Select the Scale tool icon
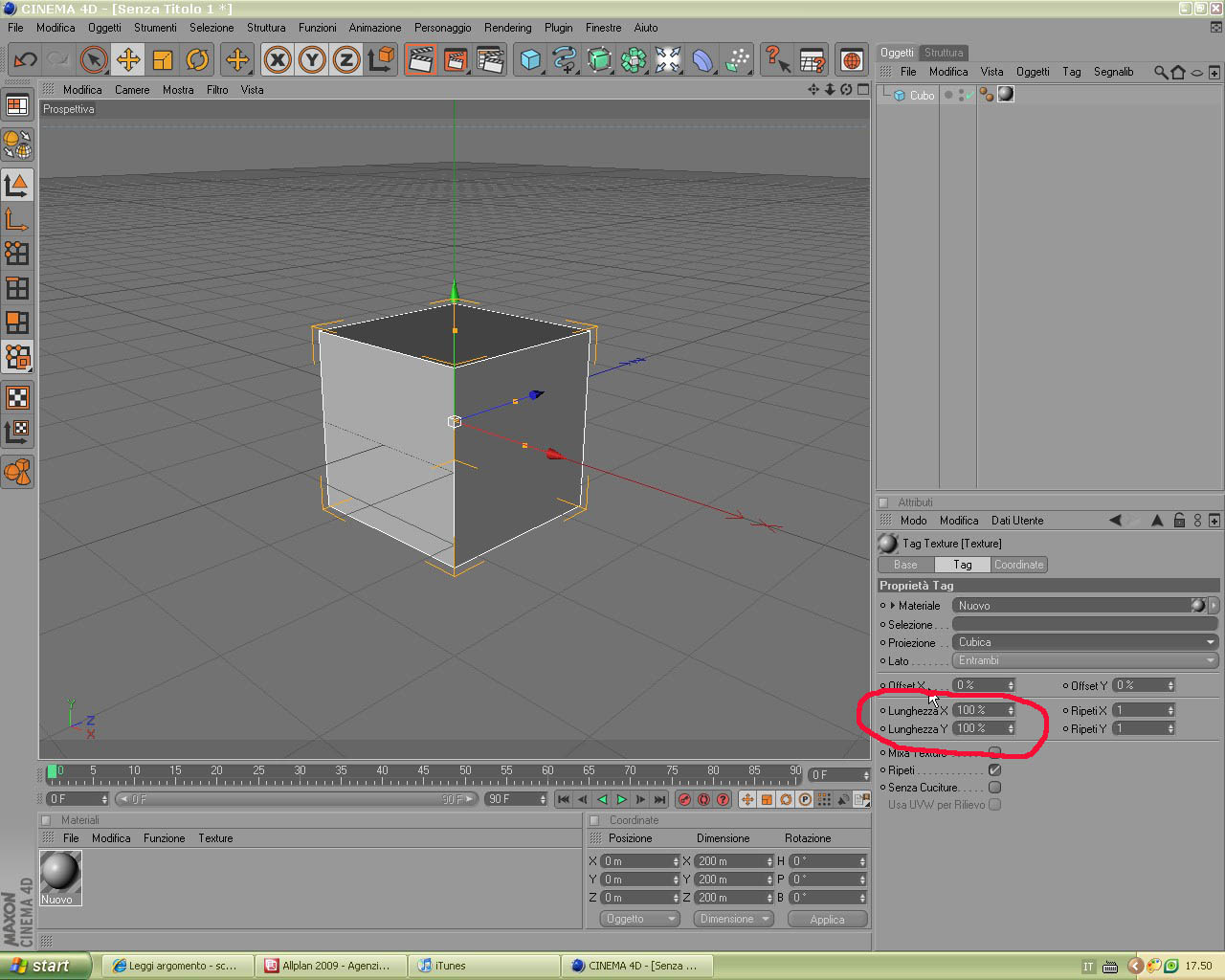 (x=163, y=60)
